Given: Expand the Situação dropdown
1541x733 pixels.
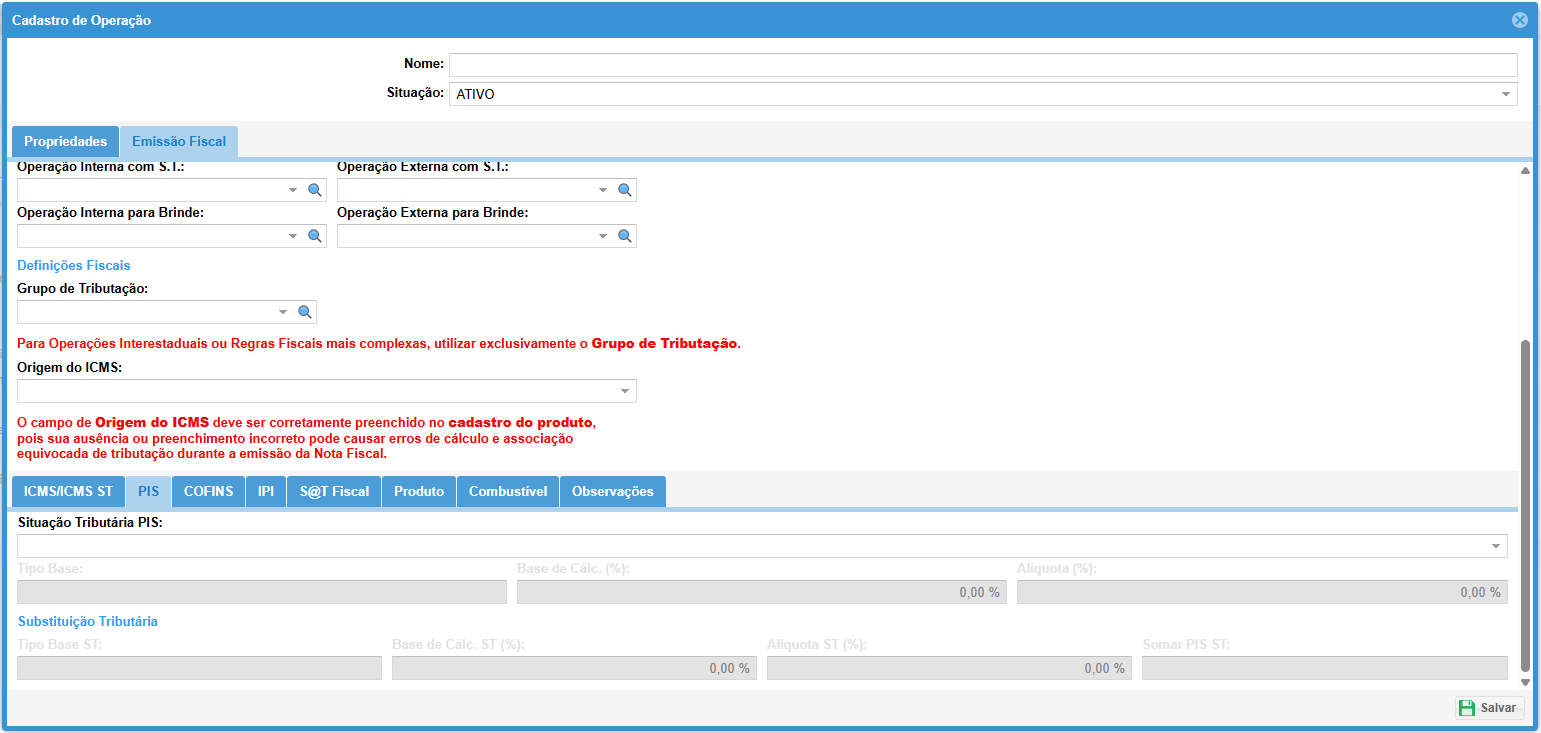Looking at the screenshot, I should [x=1505, y=94].
